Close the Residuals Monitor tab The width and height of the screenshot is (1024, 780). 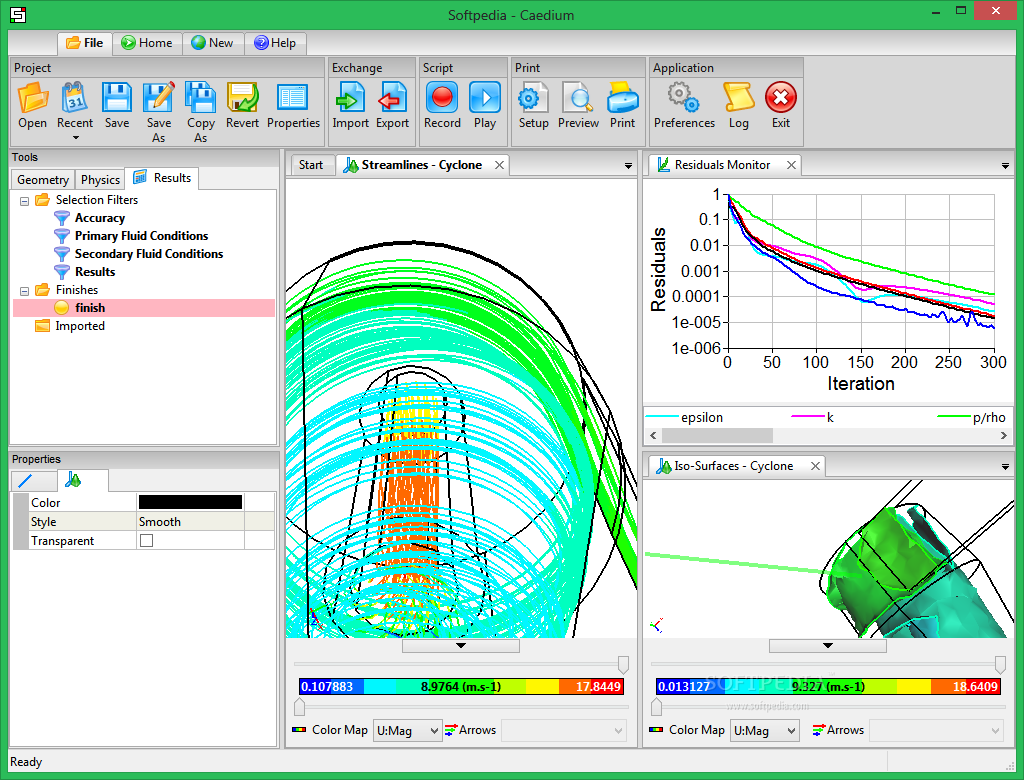click(x=791, y=165)
